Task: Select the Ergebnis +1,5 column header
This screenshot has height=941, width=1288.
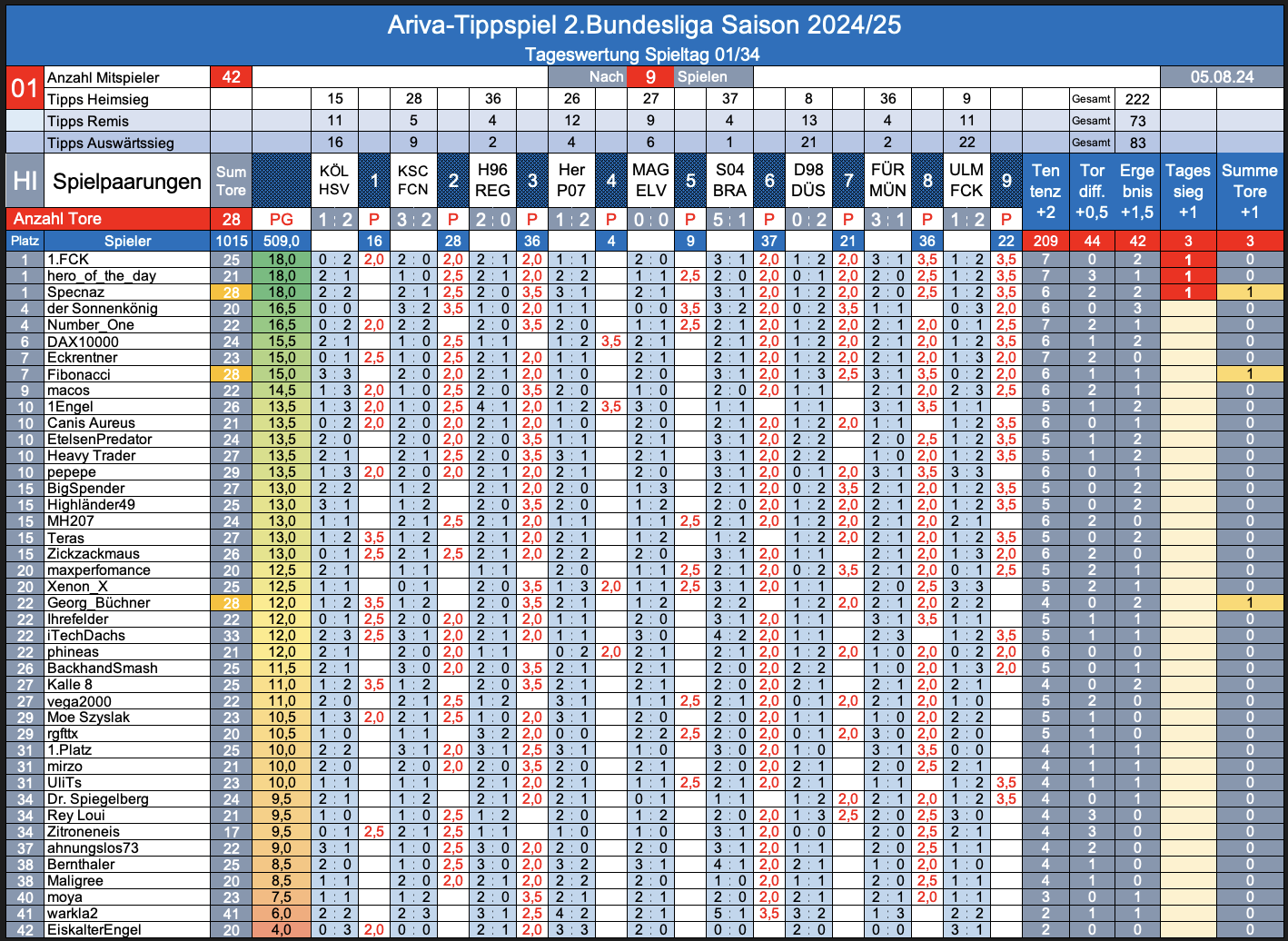Action: tap(1137, 191)
